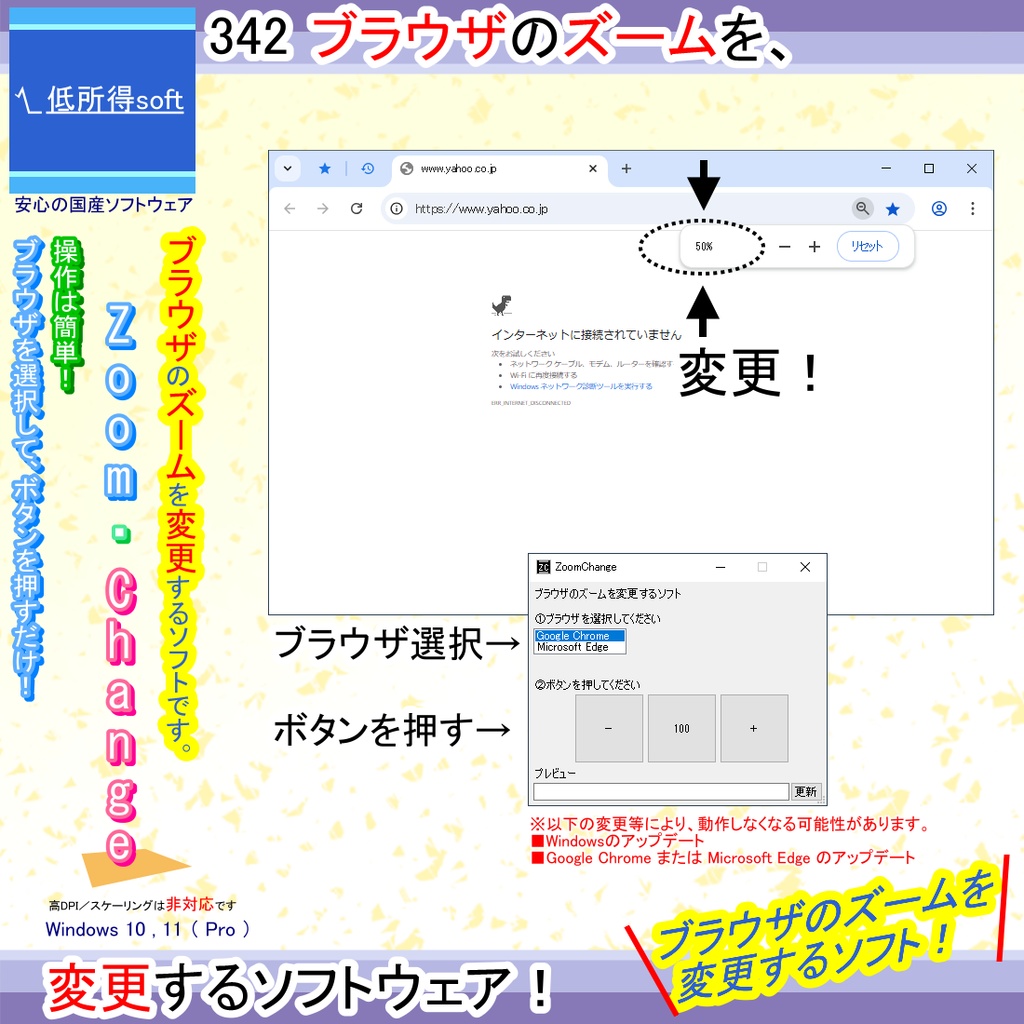Click the リセット button in the zoom popup
The width and height of the screenshot is (1024, 1024).
868,247
